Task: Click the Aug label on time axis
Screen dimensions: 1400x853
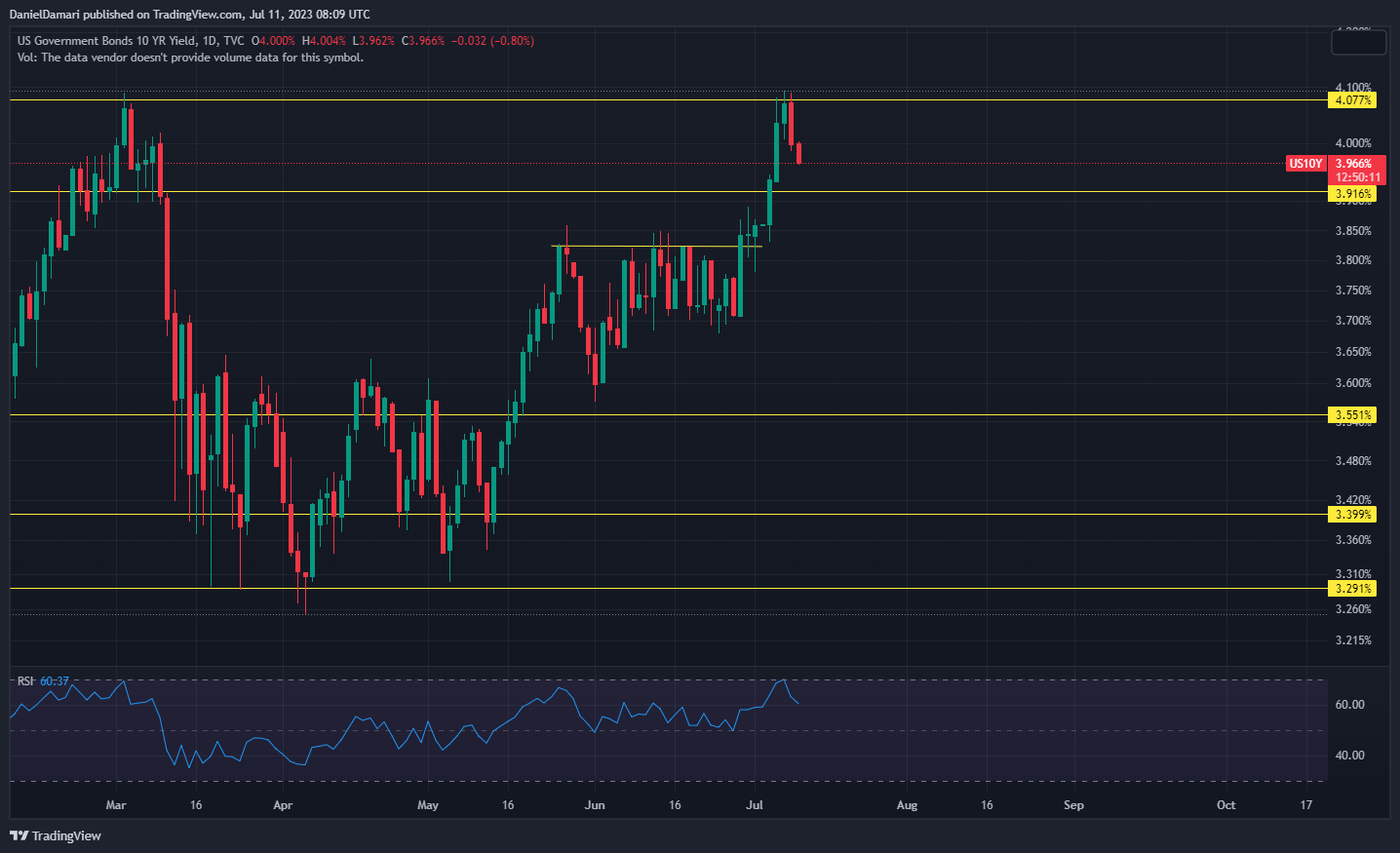Action: pyautogui.click(x=907, y=805)
